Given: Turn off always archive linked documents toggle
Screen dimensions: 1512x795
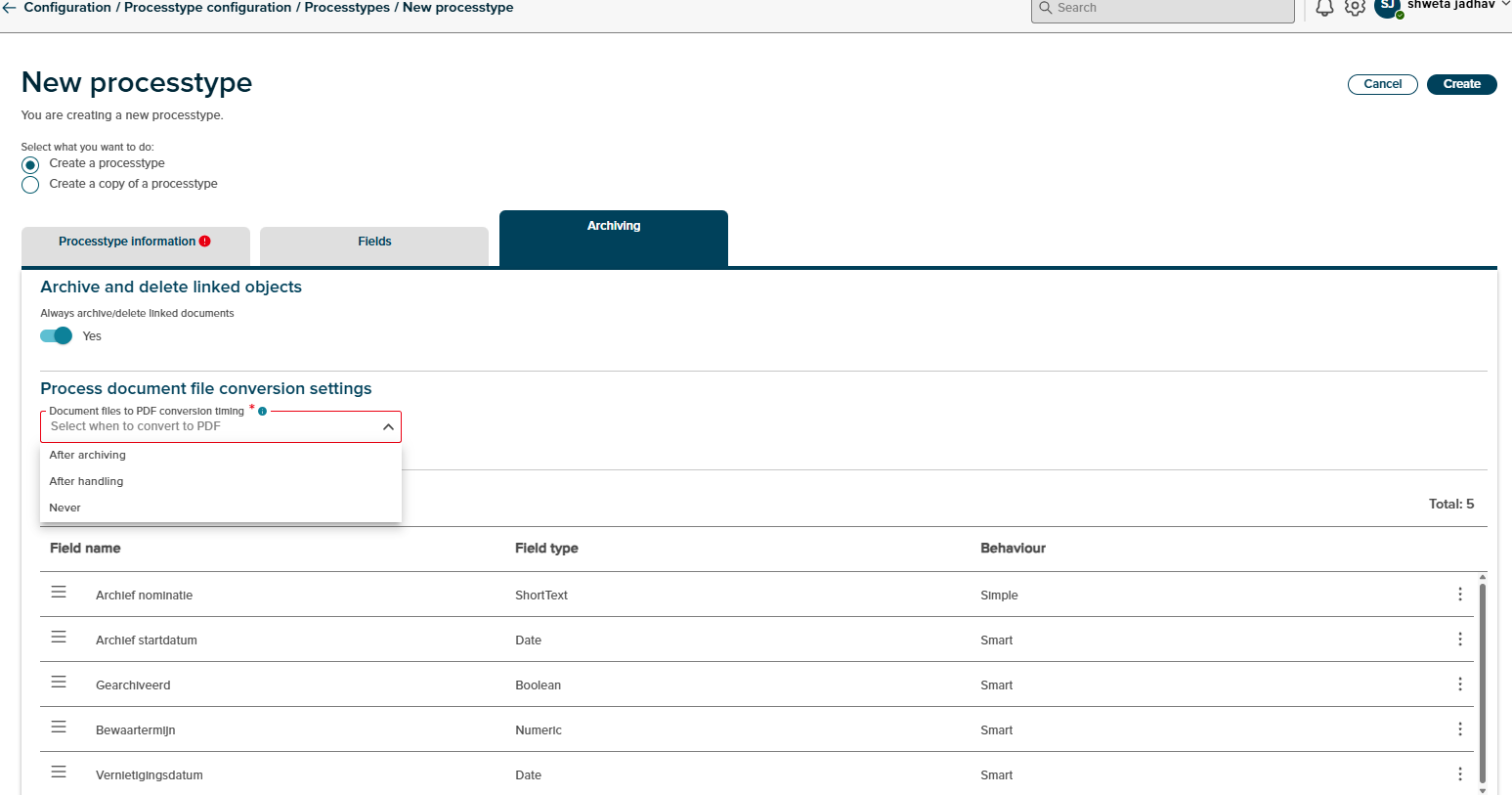Looking at the screenshot, I should (x=57, y=336).
